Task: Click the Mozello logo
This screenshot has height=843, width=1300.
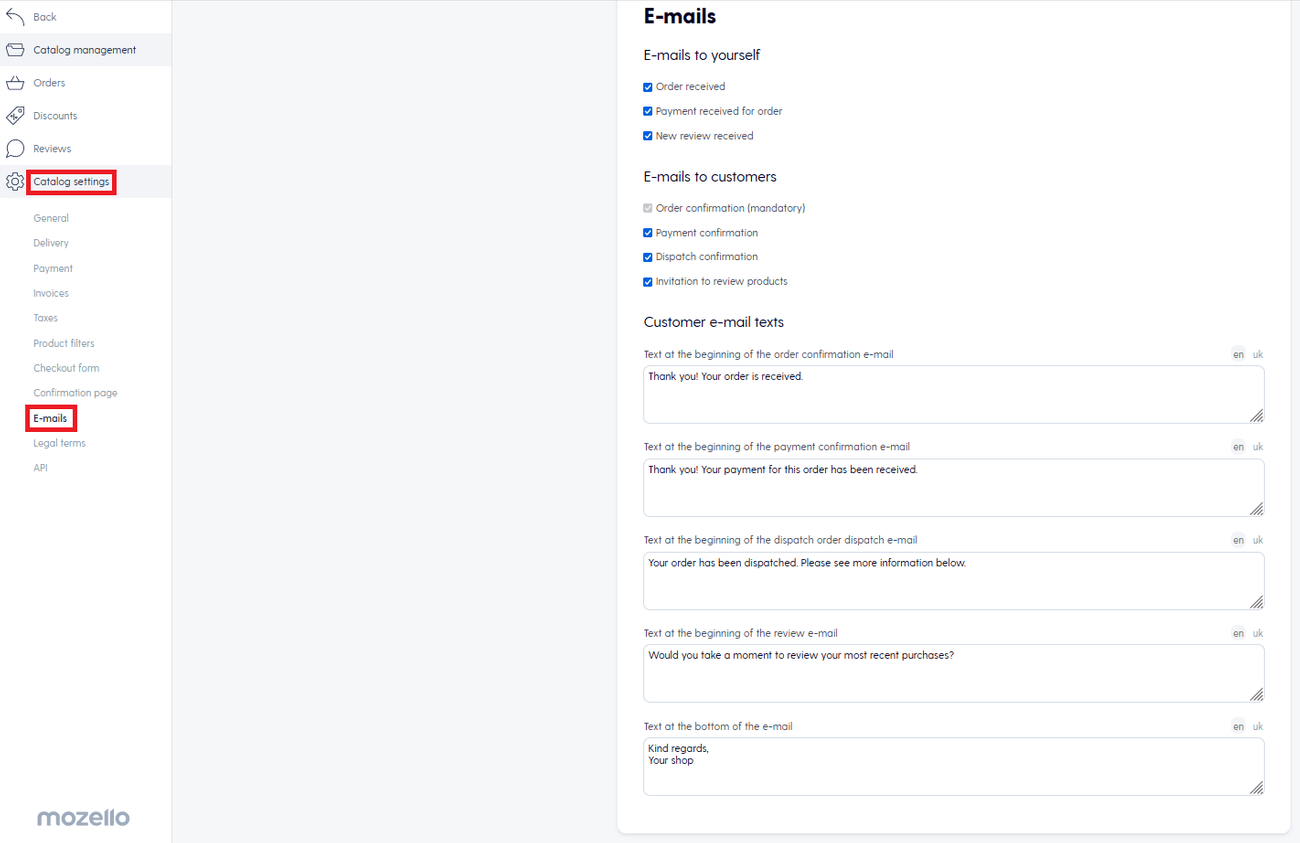Action: tap(84, 818)
